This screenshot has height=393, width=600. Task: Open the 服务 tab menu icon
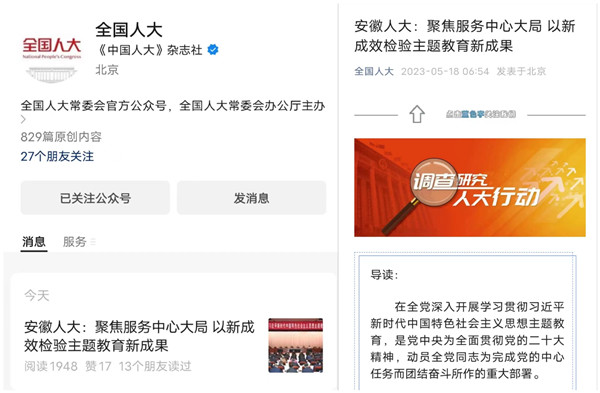click(93, 242)
